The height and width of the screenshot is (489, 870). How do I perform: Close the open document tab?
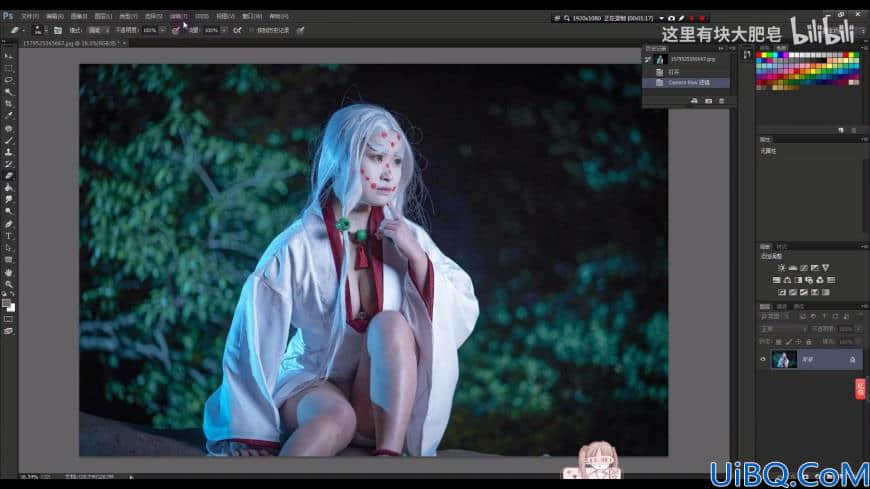[x=124, y=43]
